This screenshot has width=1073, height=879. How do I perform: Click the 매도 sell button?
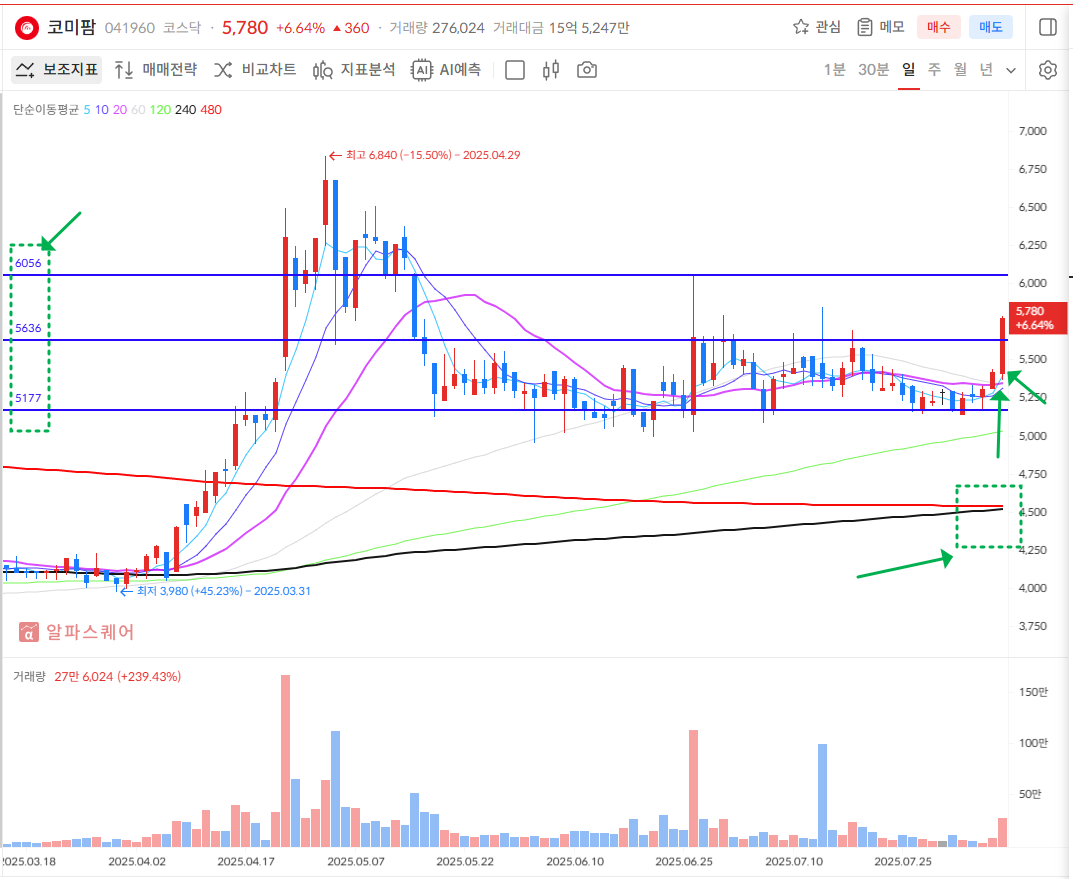[x=990, y=27]
